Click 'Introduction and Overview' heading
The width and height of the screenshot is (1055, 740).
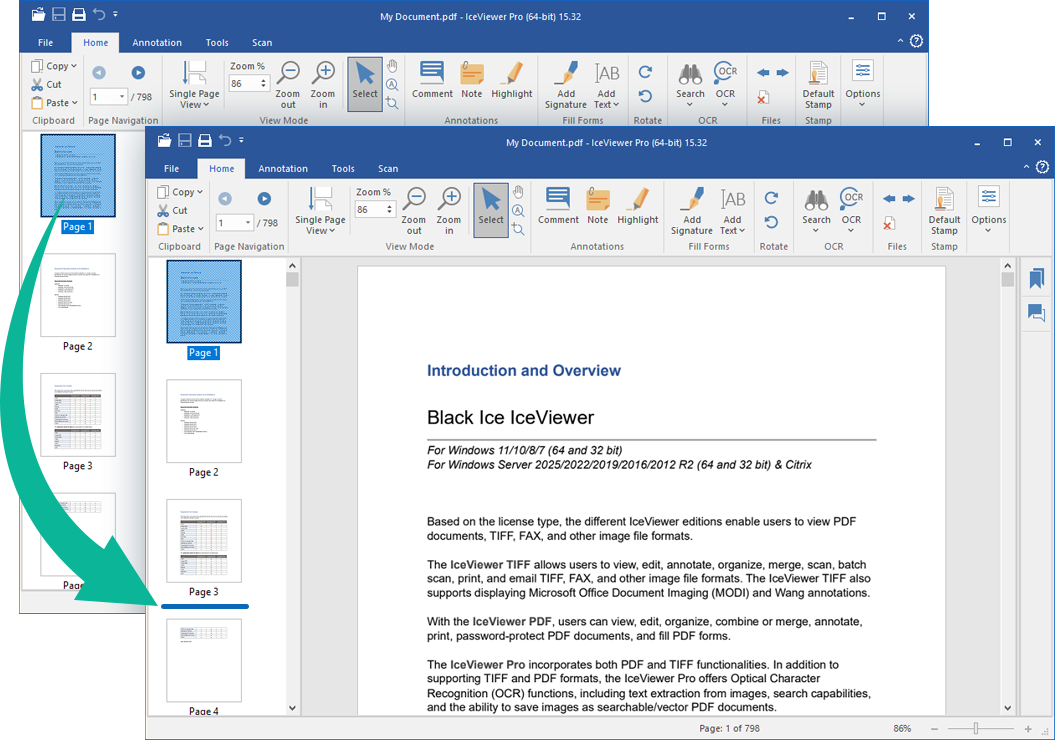(523, 371)
